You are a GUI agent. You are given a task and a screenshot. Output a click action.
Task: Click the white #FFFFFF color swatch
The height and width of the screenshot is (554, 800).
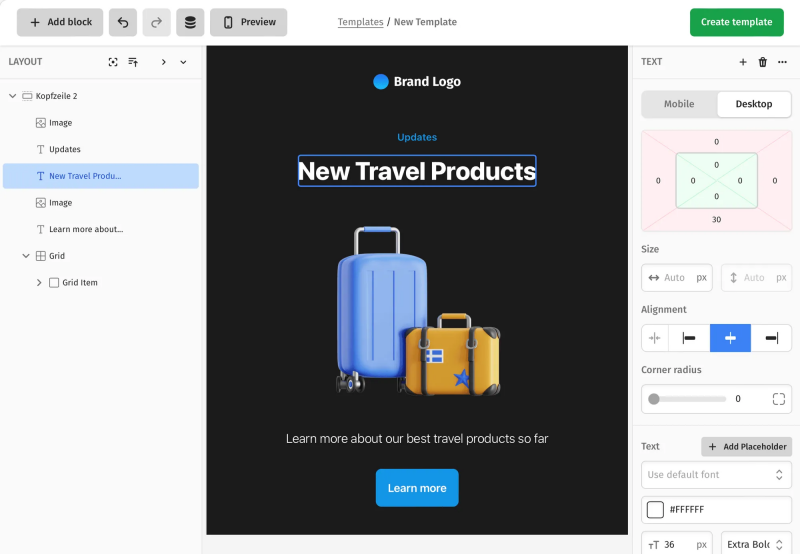(655, 510)
